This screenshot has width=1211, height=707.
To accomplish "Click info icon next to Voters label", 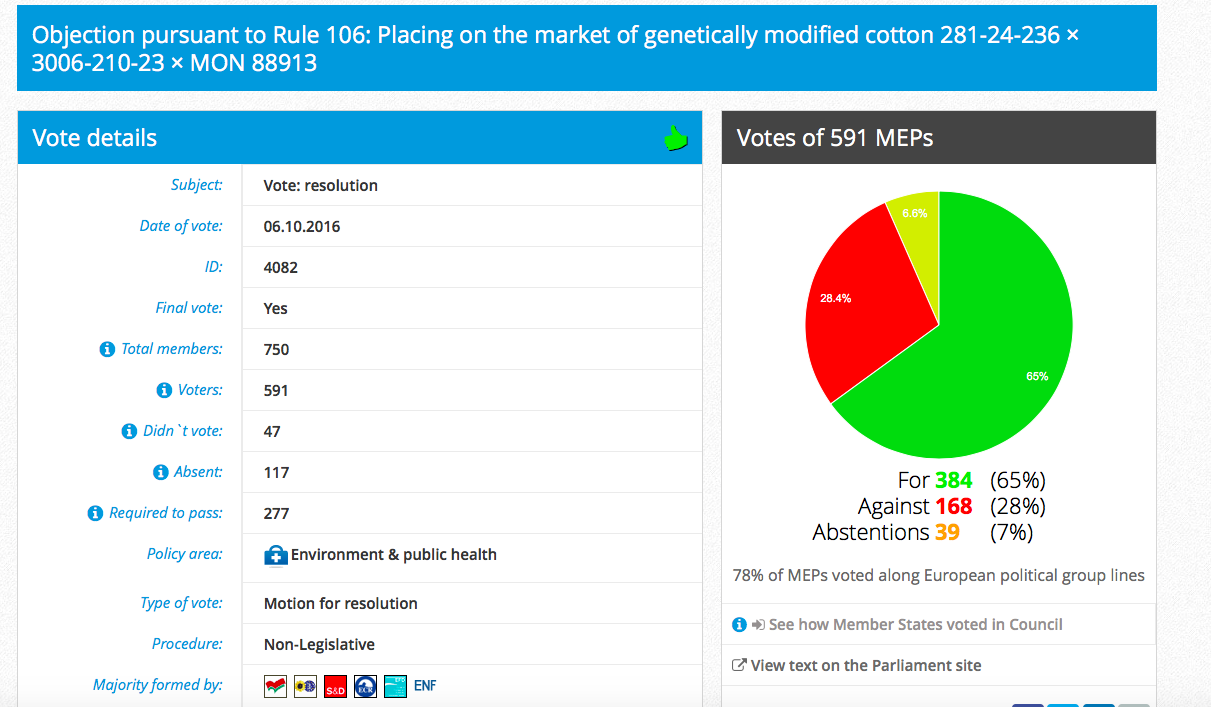I will pyautogui.click(x=164, y=390).
